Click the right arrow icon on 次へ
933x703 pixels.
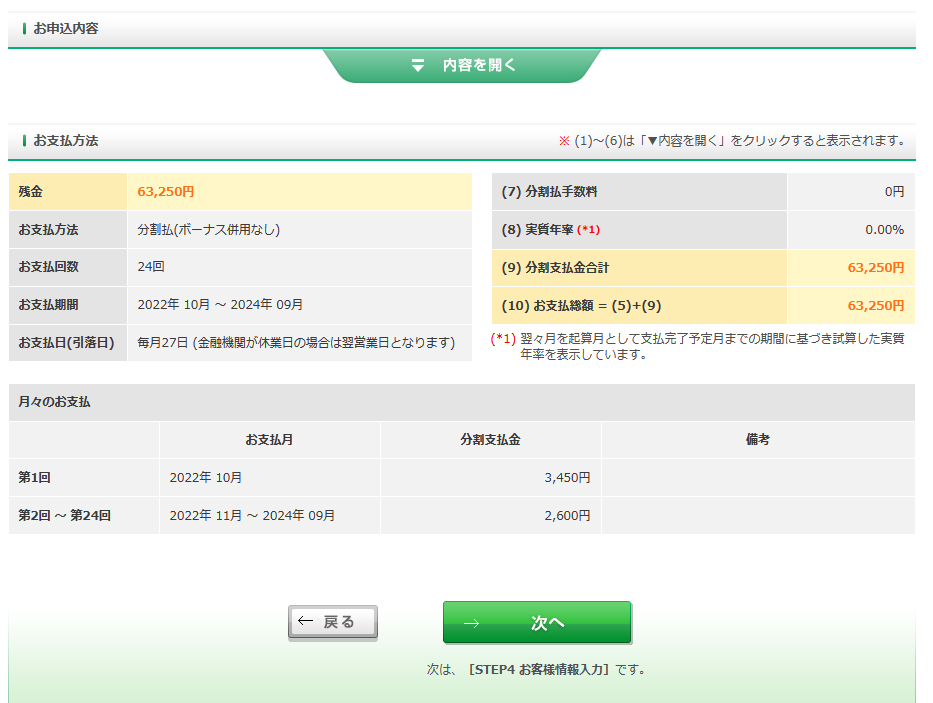click(x=471, y=623)
